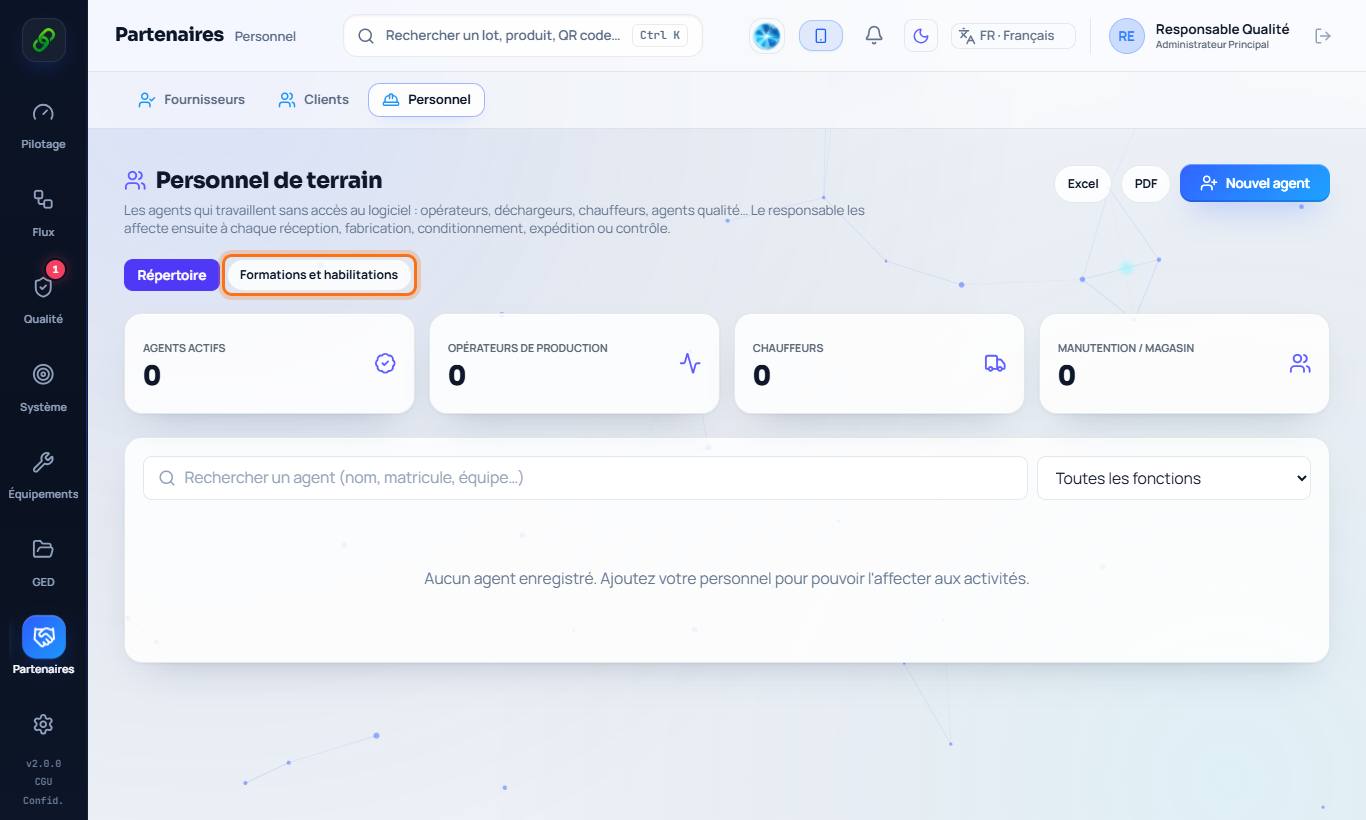This screenshot has height=820, width=1366.
Task: Open the CGU link in the sidebar
Action: pyautogui.click(x=43, y=782)
